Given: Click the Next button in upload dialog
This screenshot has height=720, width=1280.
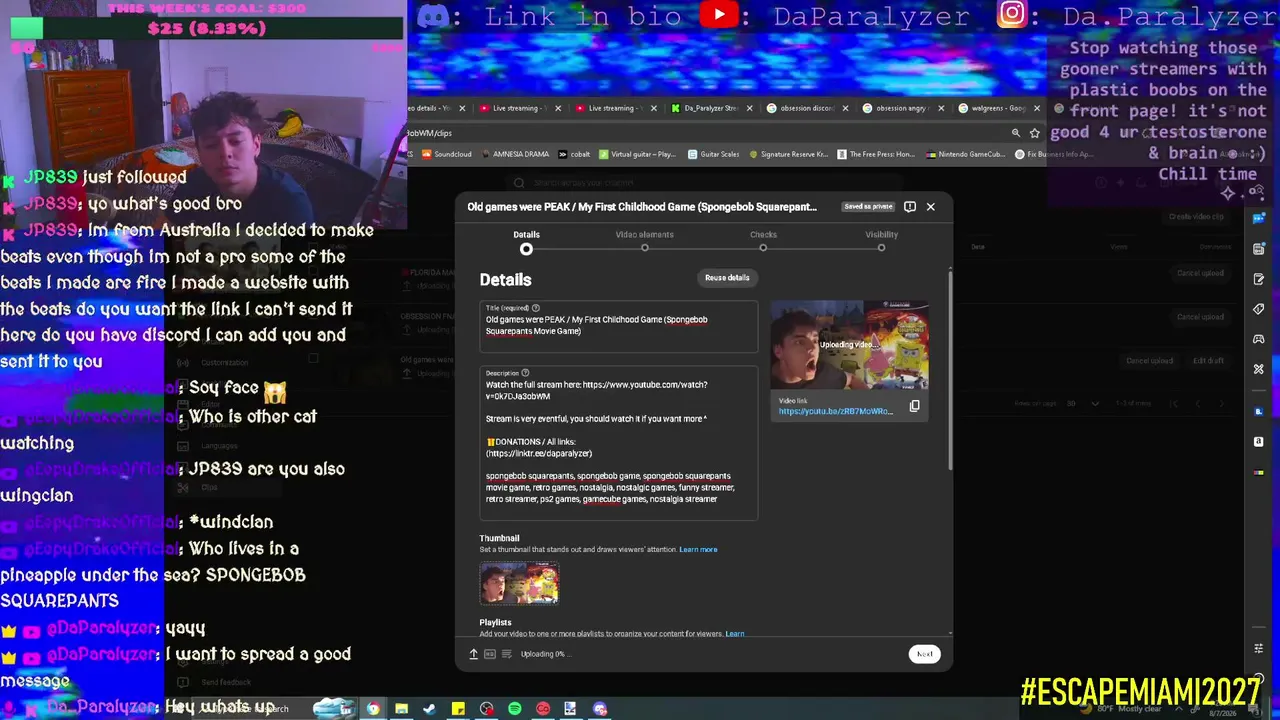Looking at the screenshot, I should click(924, 654).
